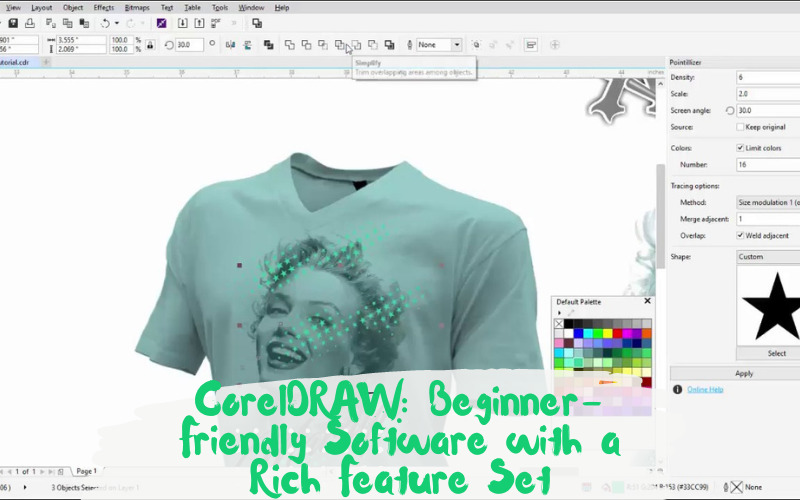Click the info icon beside Online Help
The width and height of the screenshot is (800, 500).
(677, 389)
